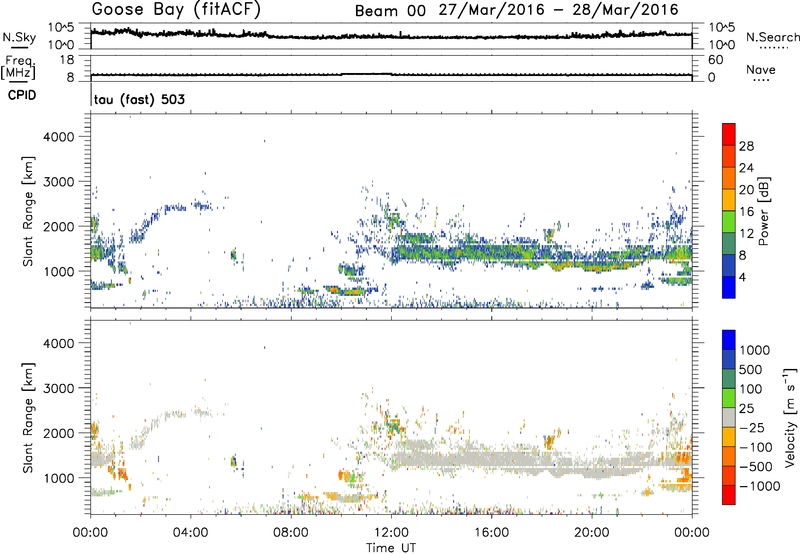This screenshot has height=554, width=800.
Task: Select the tau (fast) 503 text
Action: coord(139,99)
